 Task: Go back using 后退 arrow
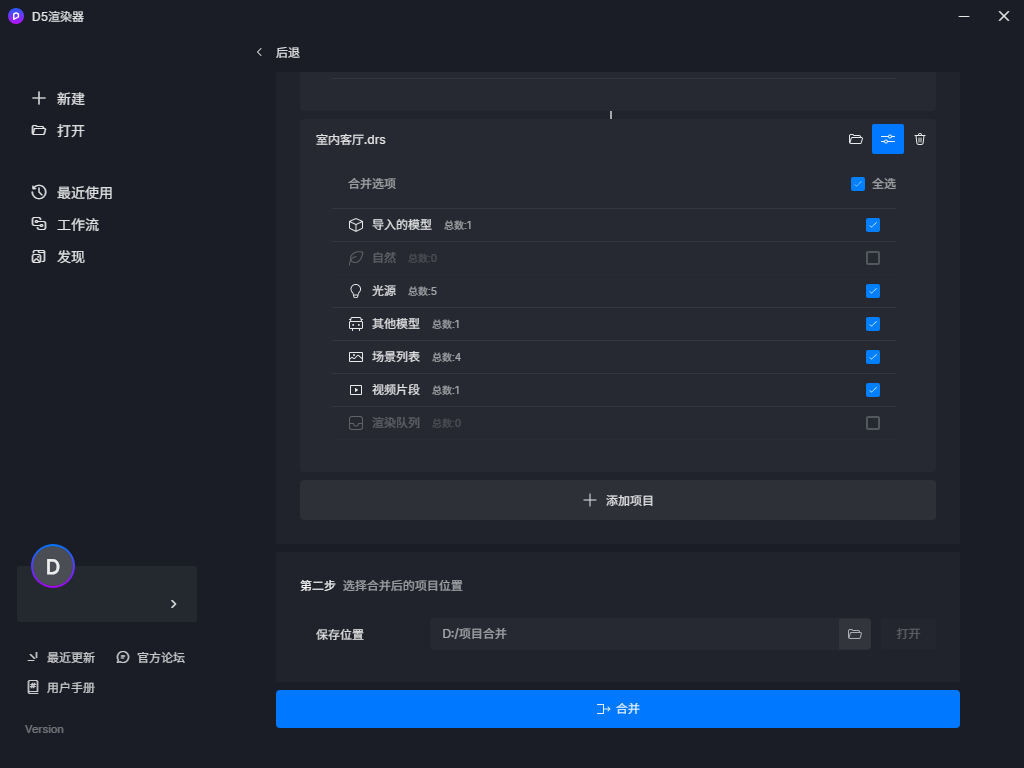[260, 52]
